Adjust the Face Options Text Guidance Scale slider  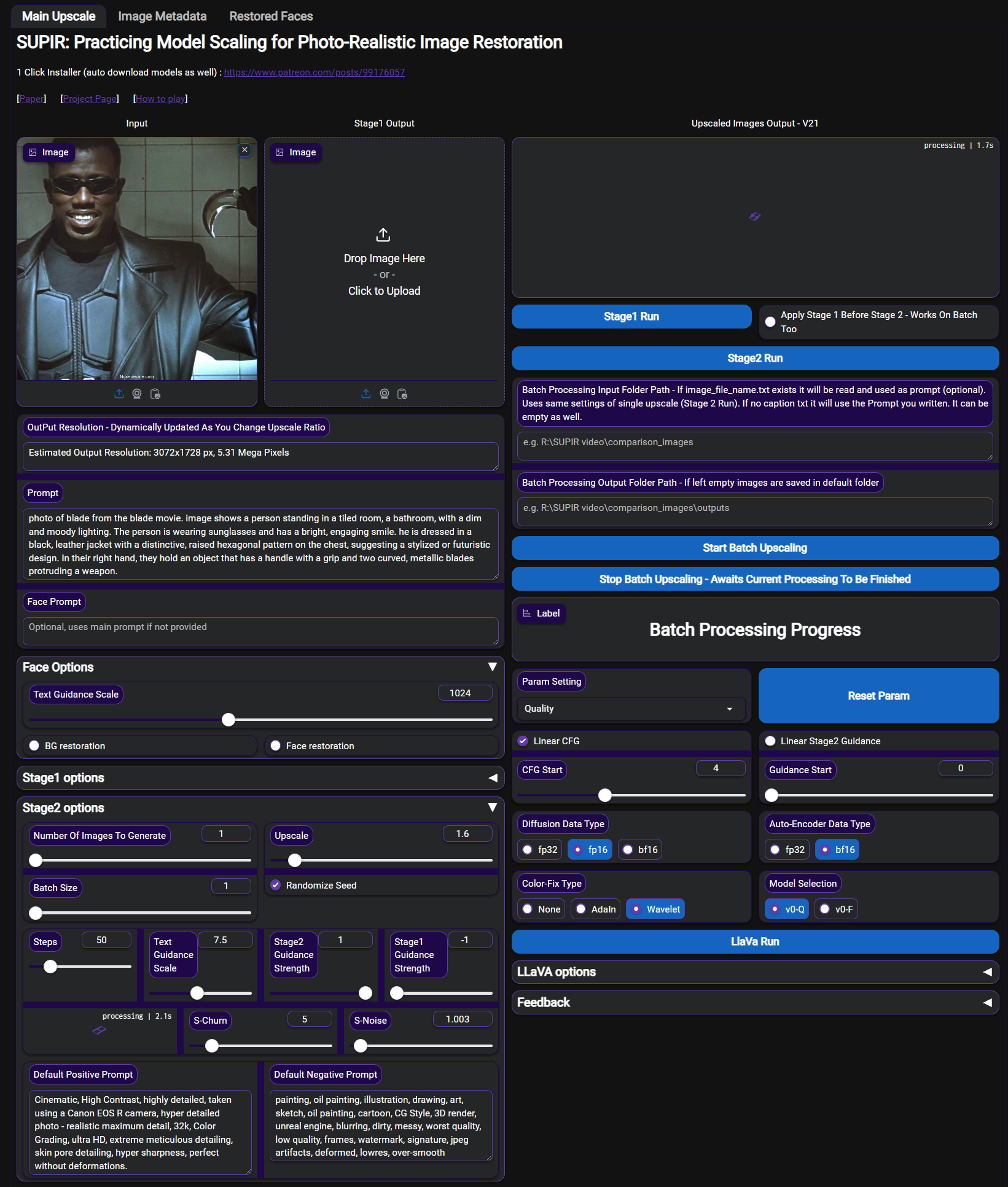(x=260, y=720)
